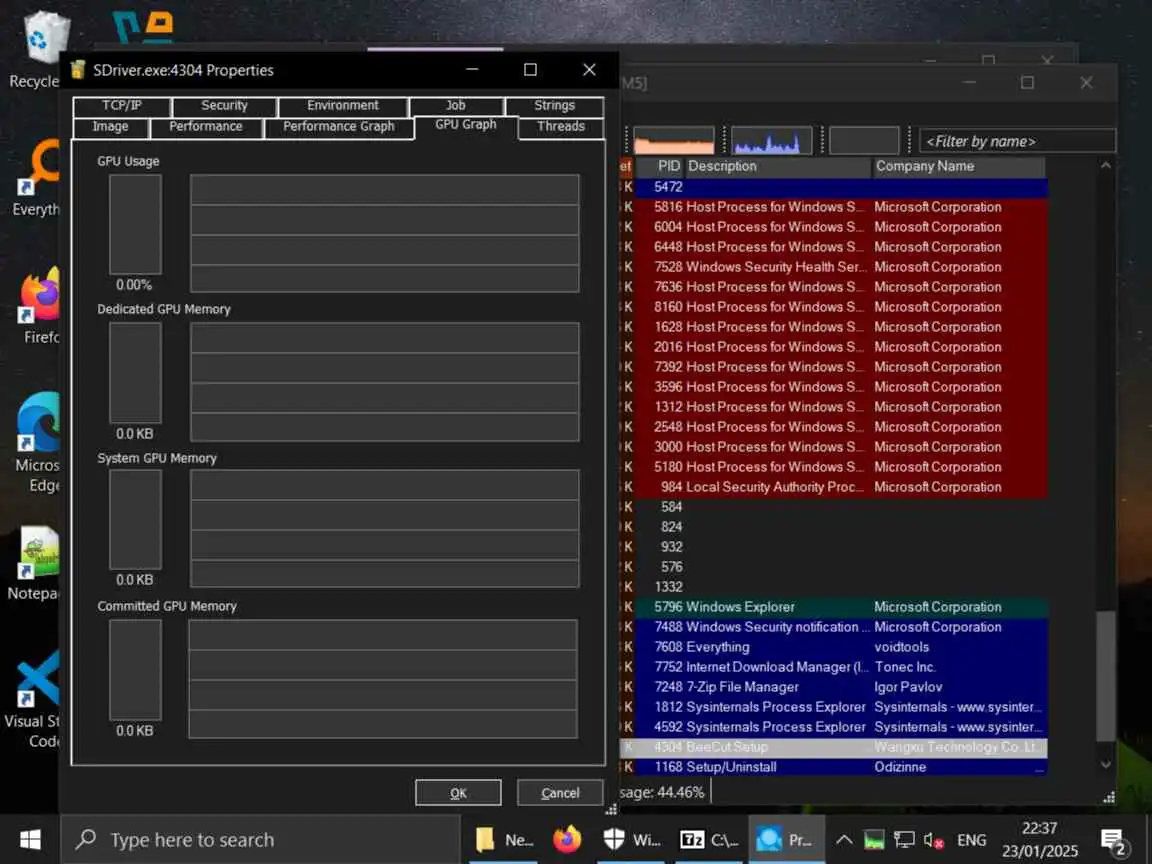The width and height of the screenshot is (1152, 864).
Task: Click scroll up arrow in Process Explorer list
Action: [x=1106, y=166]
